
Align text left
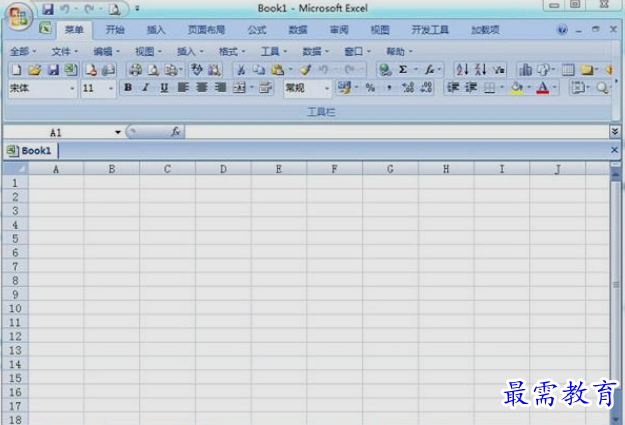click(x=183, y=87)
